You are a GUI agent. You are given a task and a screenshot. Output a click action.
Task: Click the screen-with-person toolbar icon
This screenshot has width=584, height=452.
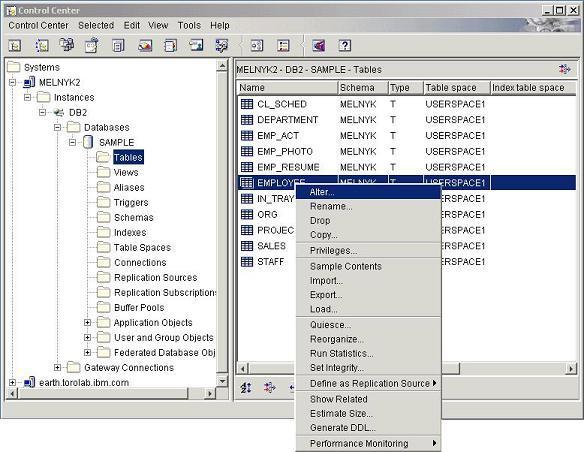point(196,45)
